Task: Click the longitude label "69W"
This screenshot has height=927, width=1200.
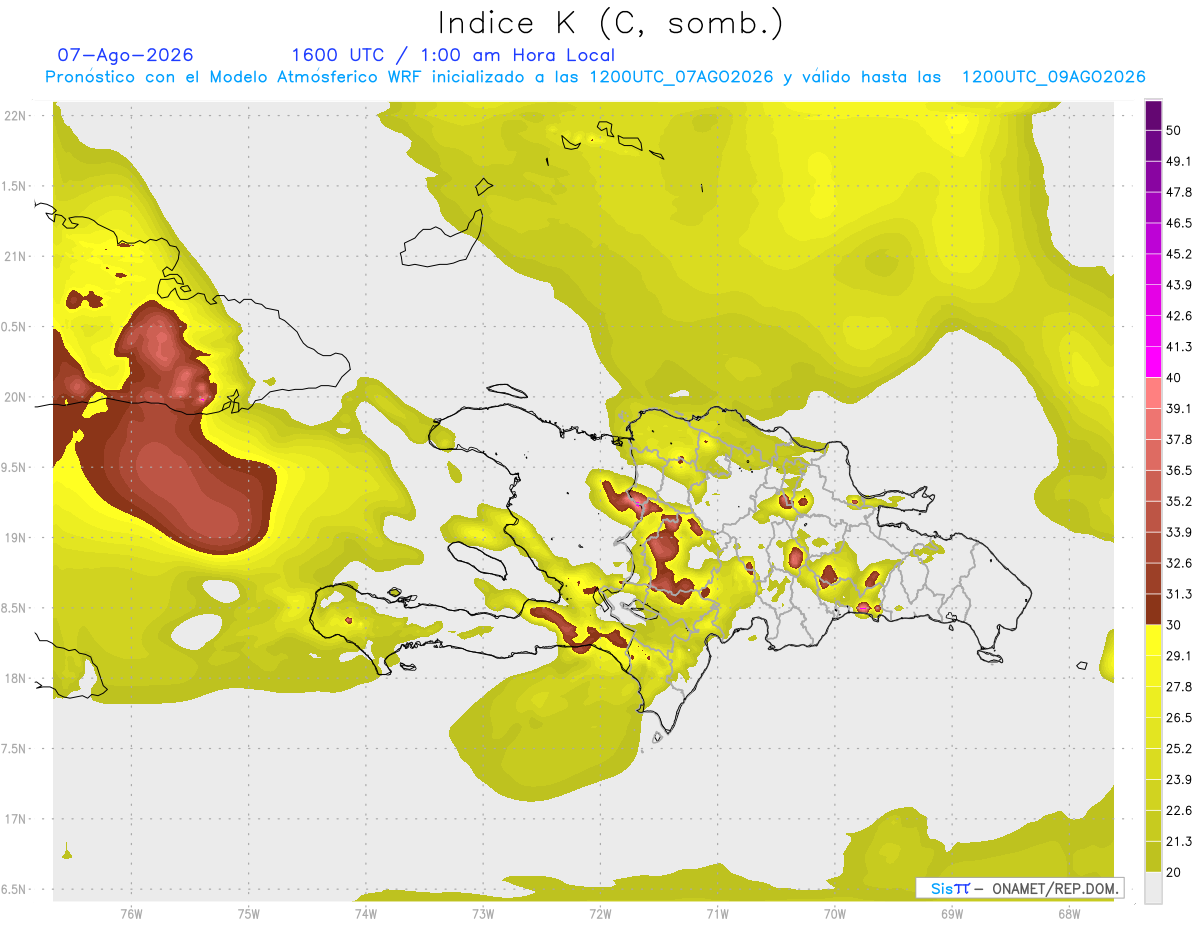Action: pyautogui.click(x=952, y=915)
